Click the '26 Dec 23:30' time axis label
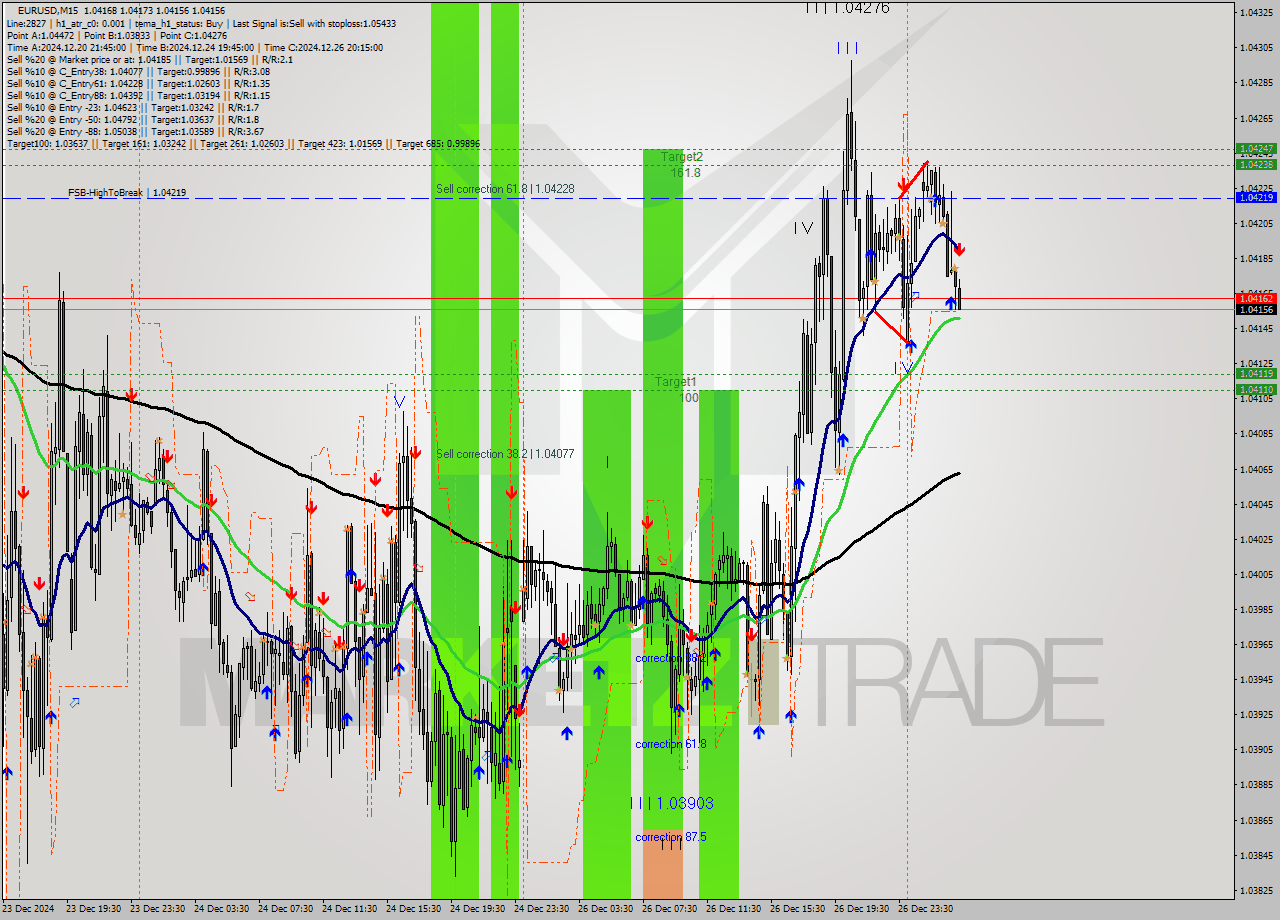Screen dimensions: 1280x920 925,909
